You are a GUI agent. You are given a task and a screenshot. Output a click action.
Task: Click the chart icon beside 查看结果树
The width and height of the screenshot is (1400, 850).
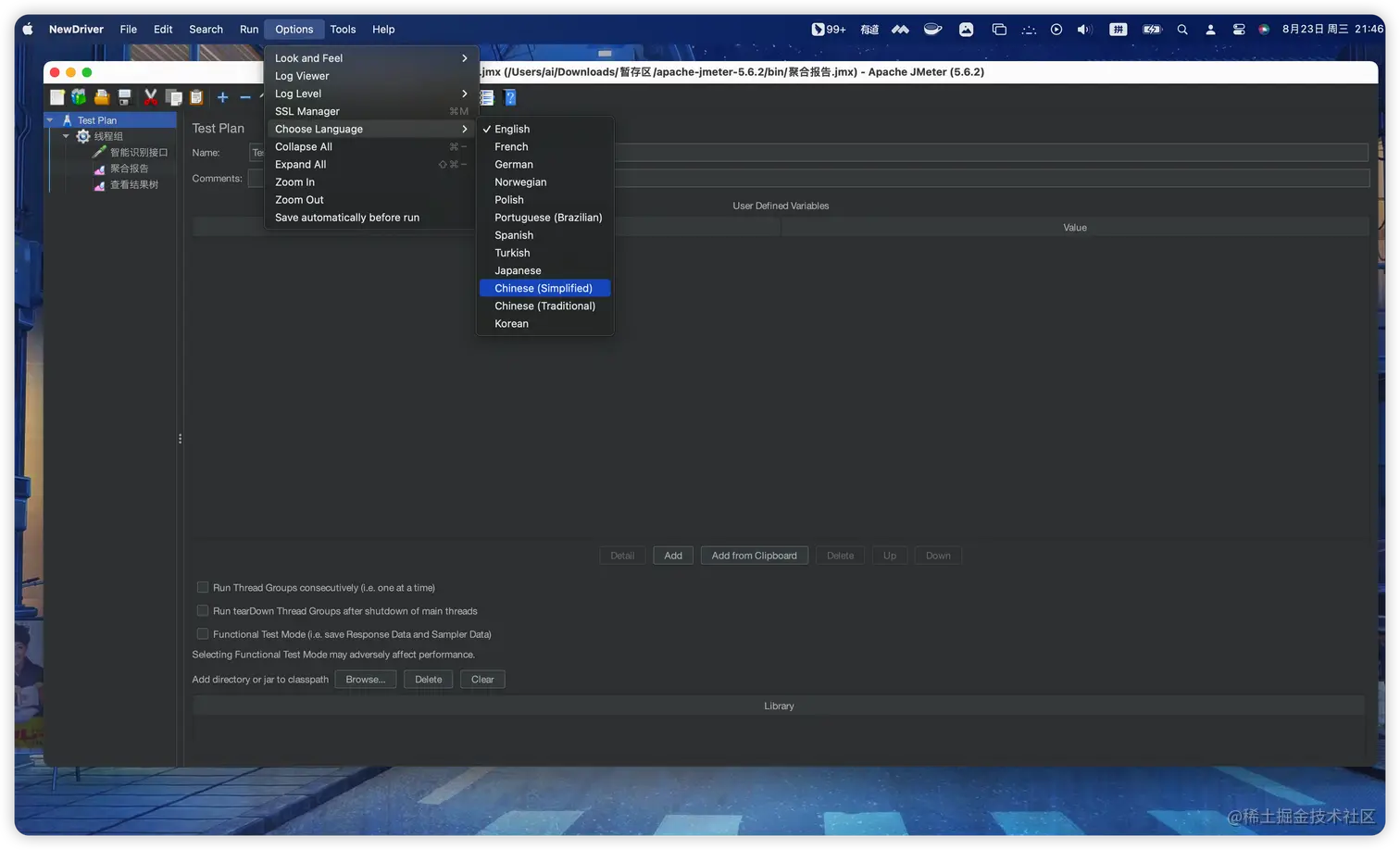tap(100, 185)
